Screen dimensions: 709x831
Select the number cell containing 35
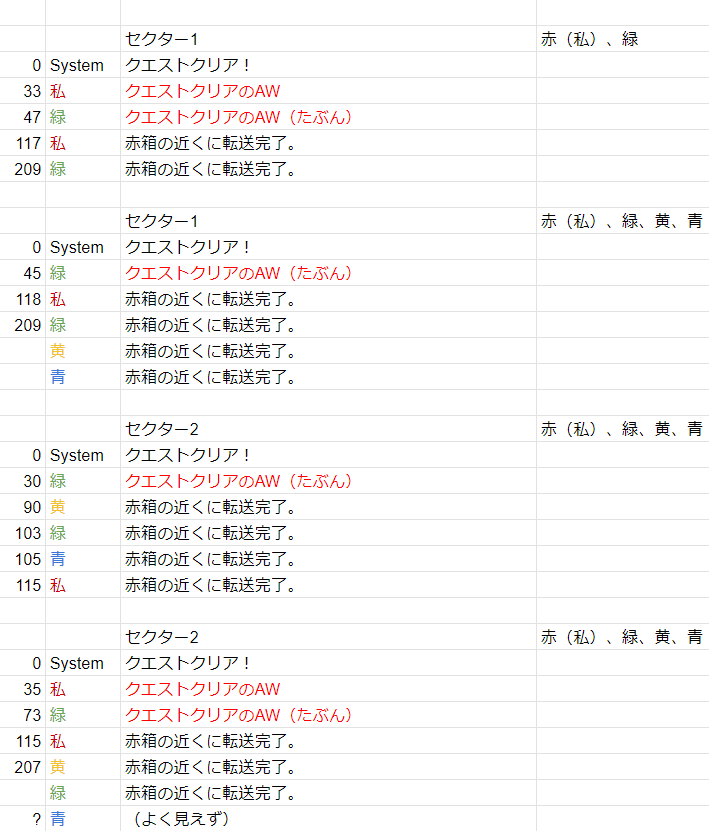pos(23,689)
